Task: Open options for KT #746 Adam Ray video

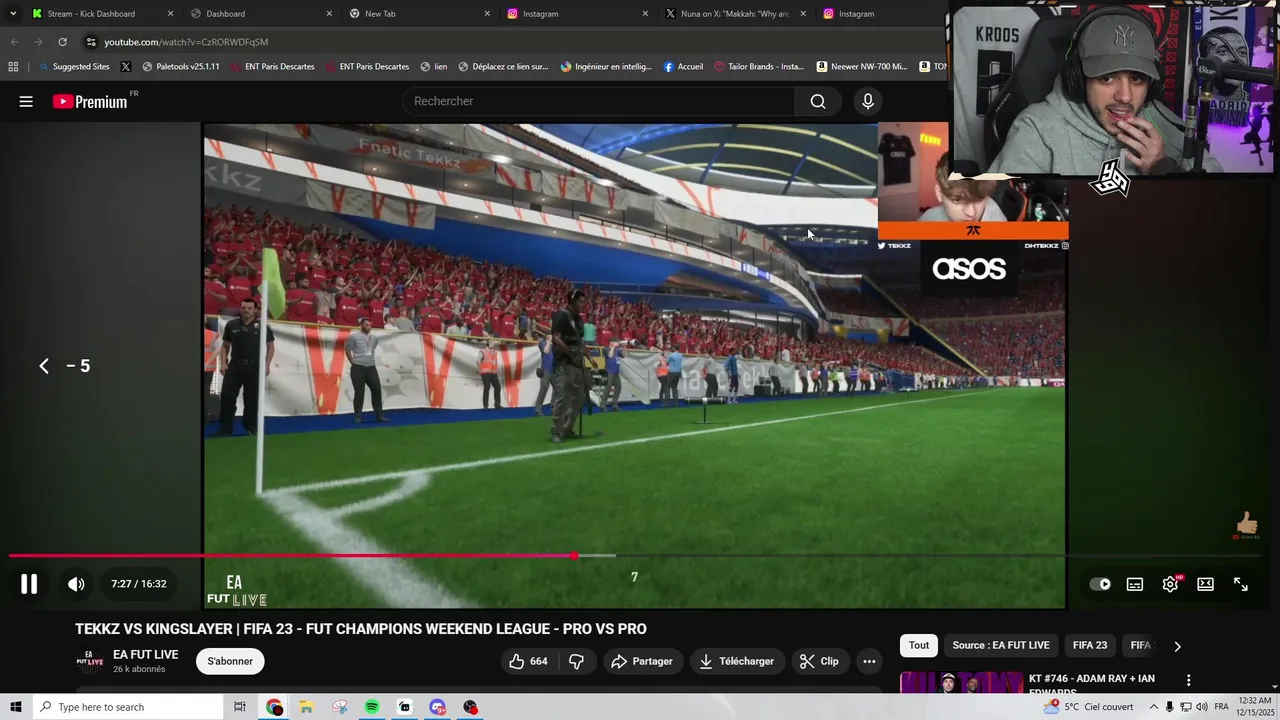Action: click(1188, 680)
